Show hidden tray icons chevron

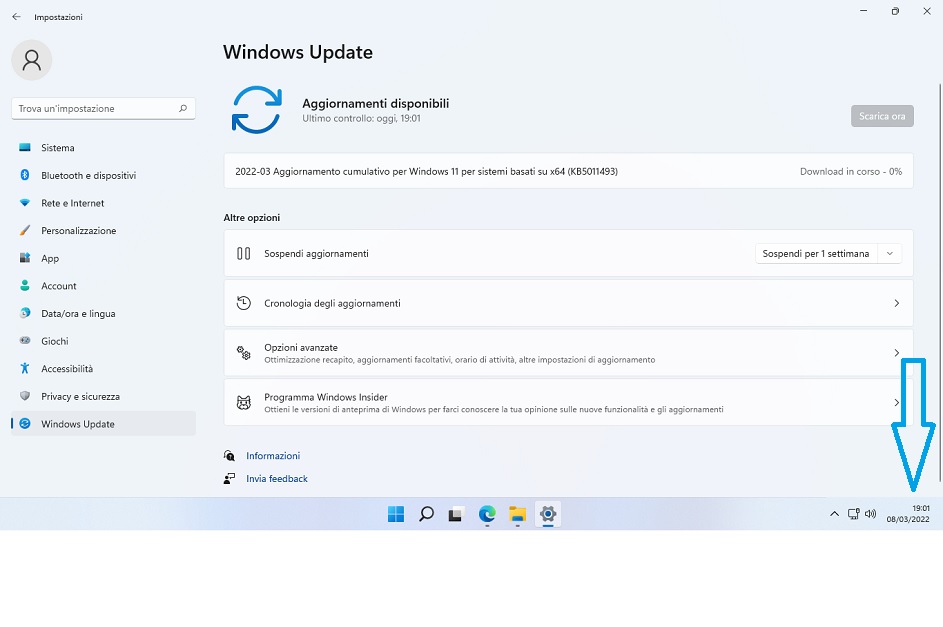[x=834, y=513]
